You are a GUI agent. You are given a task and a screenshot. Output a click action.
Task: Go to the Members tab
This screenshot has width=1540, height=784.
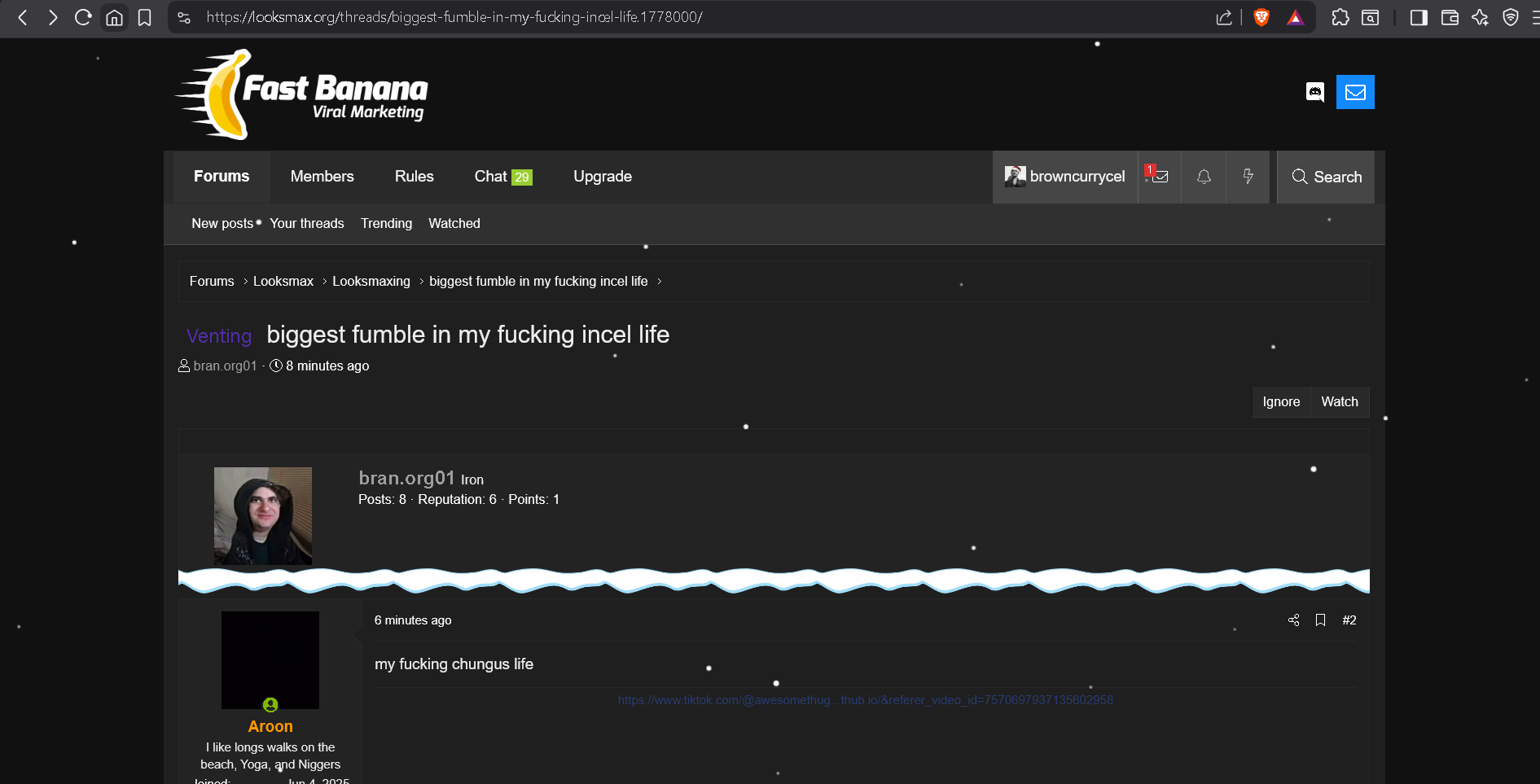click(x=322, y=177)
